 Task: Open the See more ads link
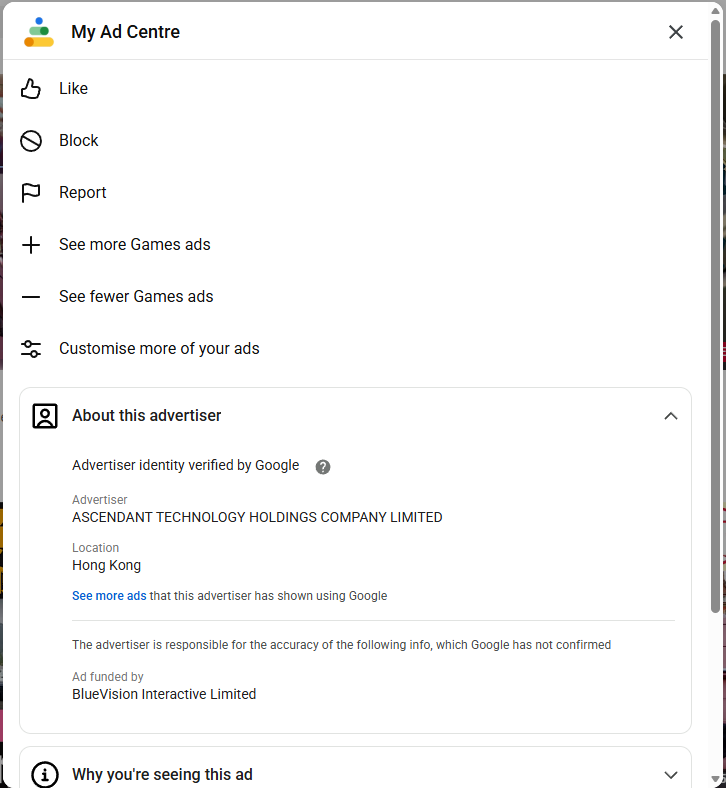click(x=109, y=596)
